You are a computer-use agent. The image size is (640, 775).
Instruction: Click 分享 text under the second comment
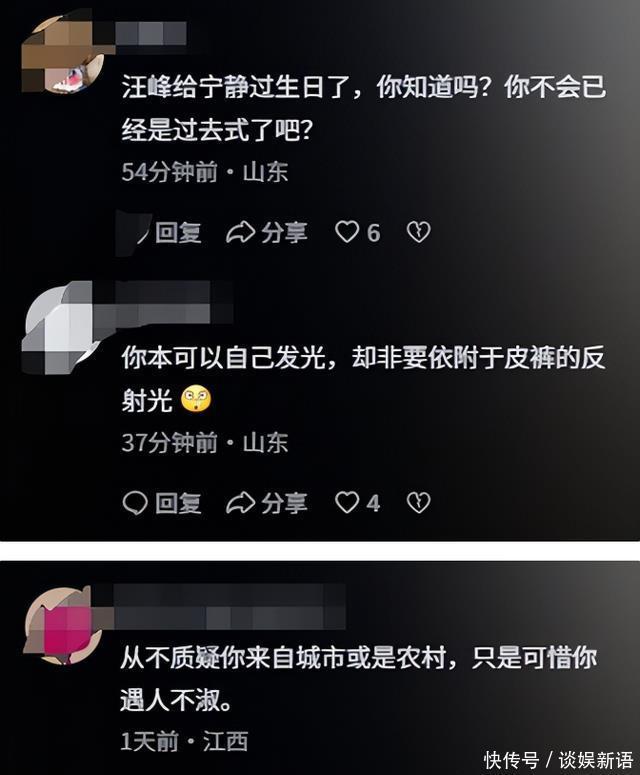point(284,503)
